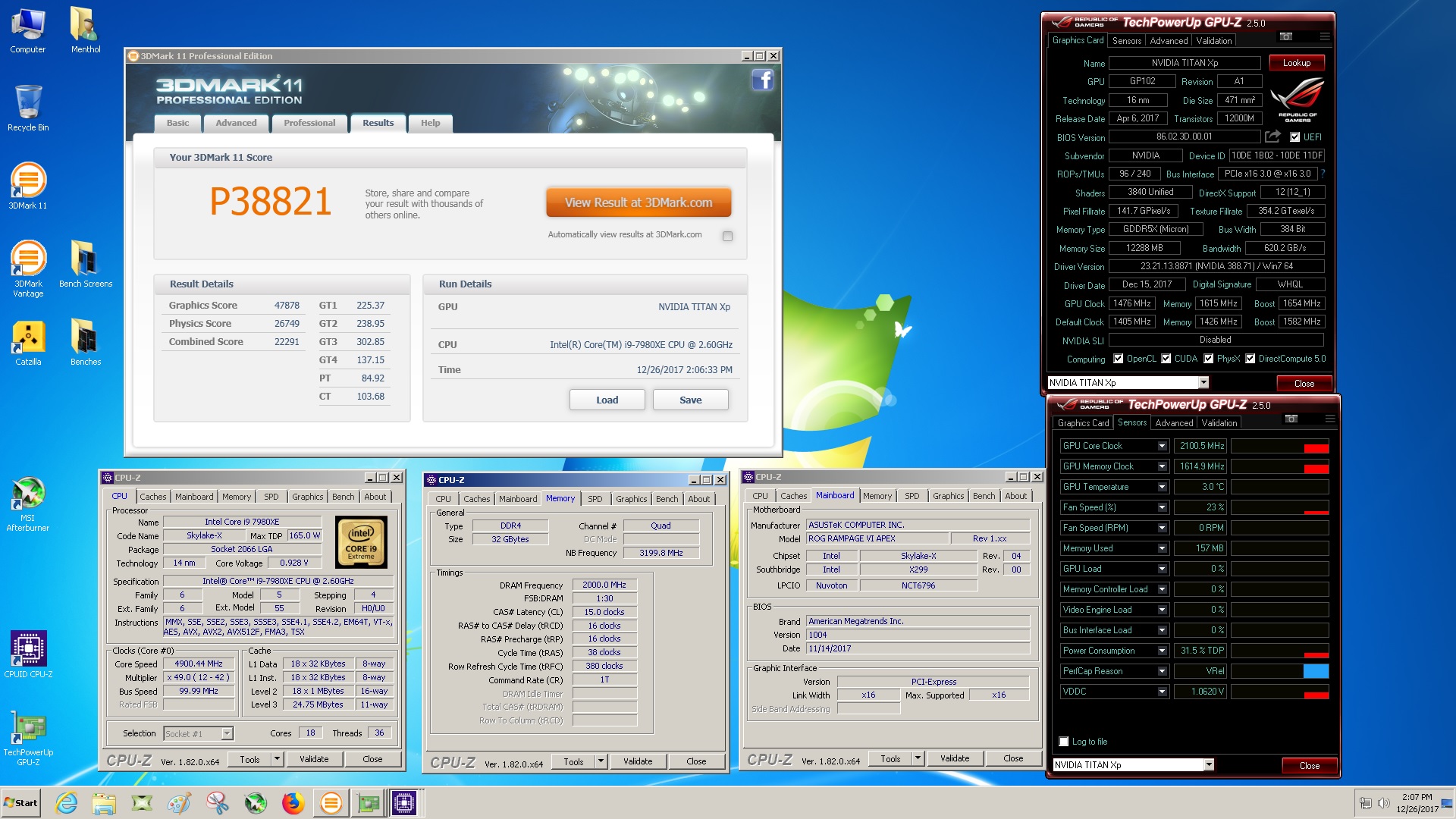The width and height of the screenshot is (1456, 819).
Task: Click the Load button in Run Details
Action: [x=607, y=400]
